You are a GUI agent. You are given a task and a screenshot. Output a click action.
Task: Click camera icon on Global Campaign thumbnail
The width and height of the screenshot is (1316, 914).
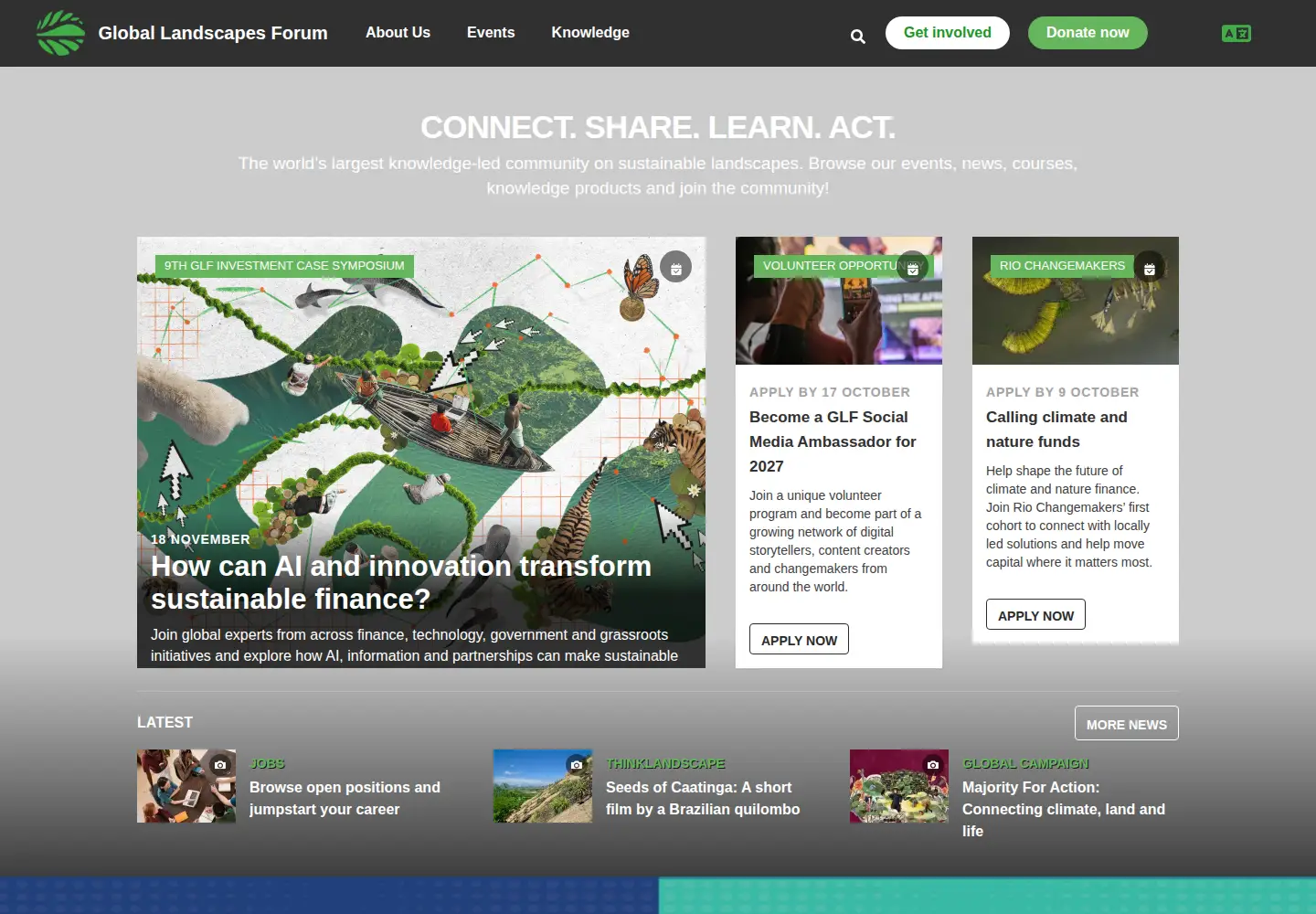933,764
